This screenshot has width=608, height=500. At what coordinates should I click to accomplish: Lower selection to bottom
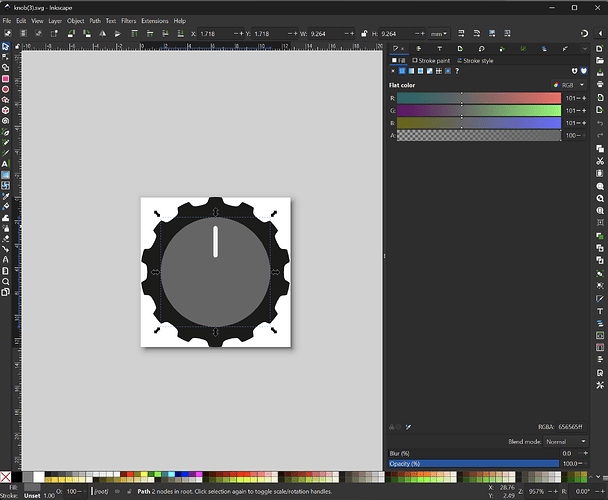click(x=180, y=34)
